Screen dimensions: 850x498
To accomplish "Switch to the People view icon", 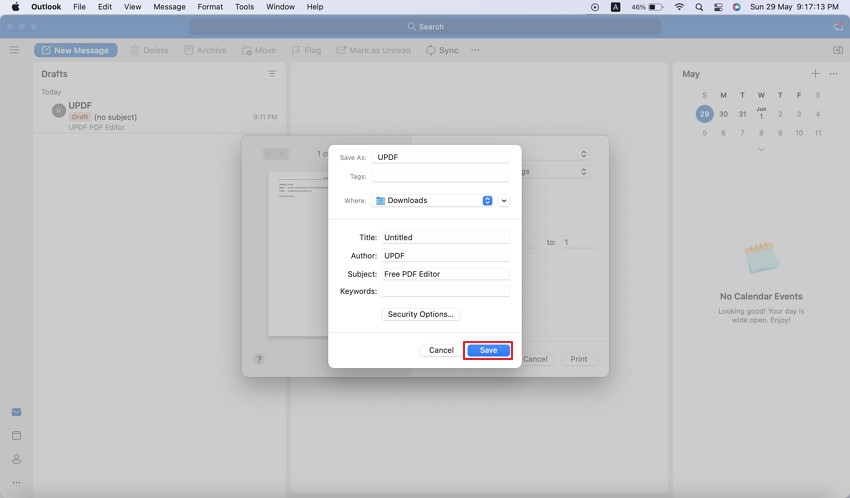I will click(x=16, y=459).
